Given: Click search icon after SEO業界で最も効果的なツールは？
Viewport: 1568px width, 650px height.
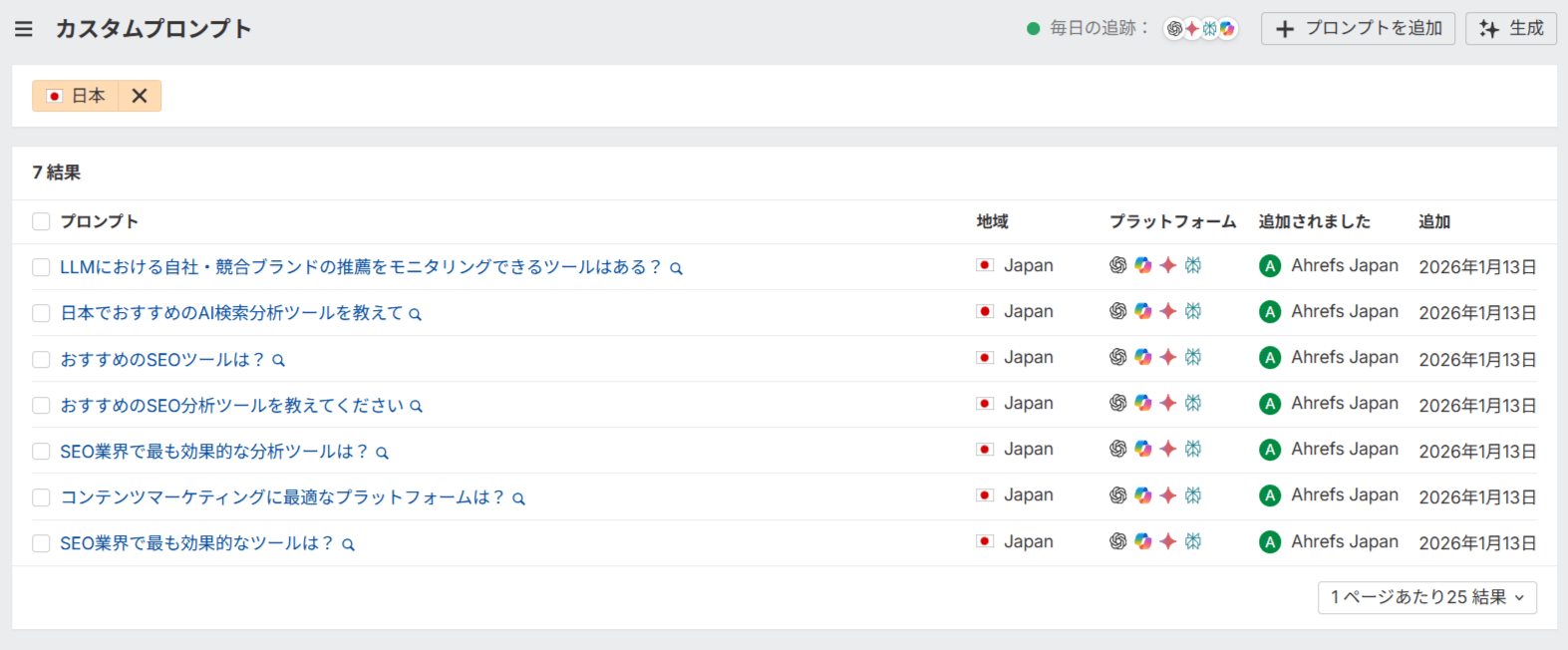Looking at the screenshot, I should (348, 544).
